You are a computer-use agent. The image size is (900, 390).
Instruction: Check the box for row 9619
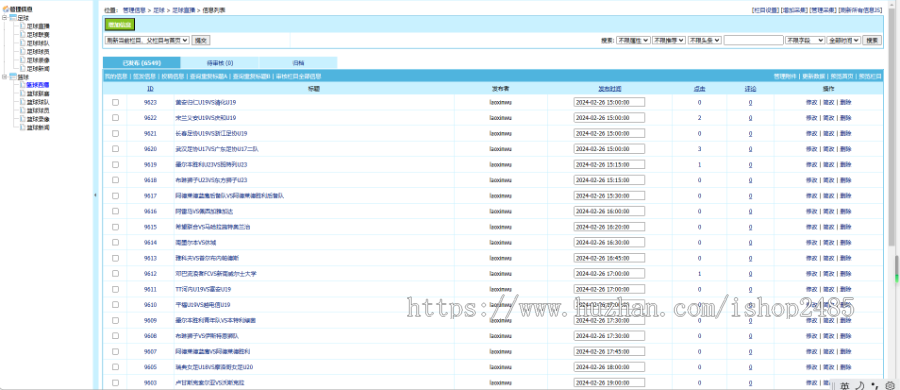115,164
